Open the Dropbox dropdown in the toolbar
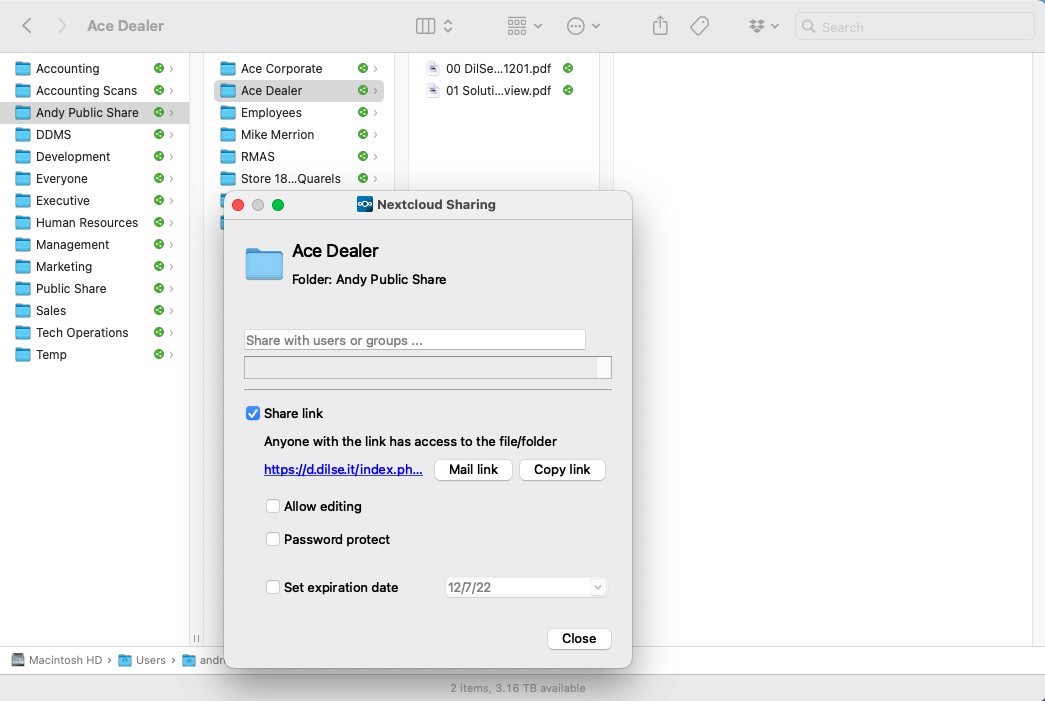Viewport: 1045px width, 701px height. click(x=764, y=26)
